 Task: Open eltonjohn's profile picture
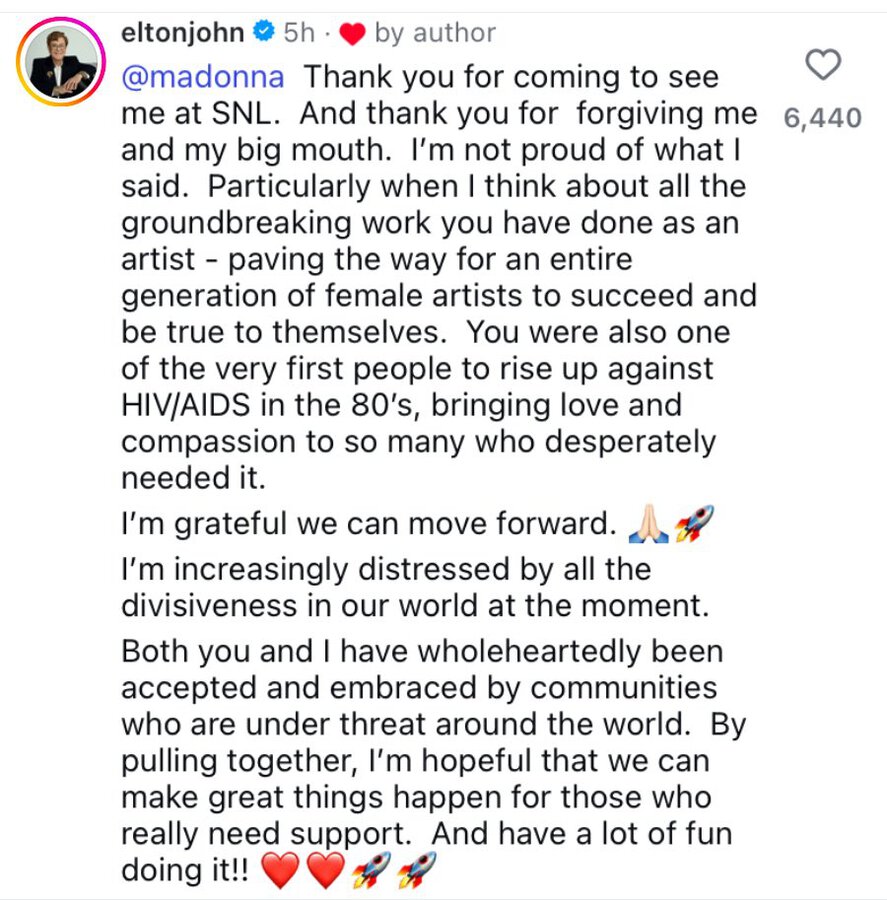coord(61,62)
